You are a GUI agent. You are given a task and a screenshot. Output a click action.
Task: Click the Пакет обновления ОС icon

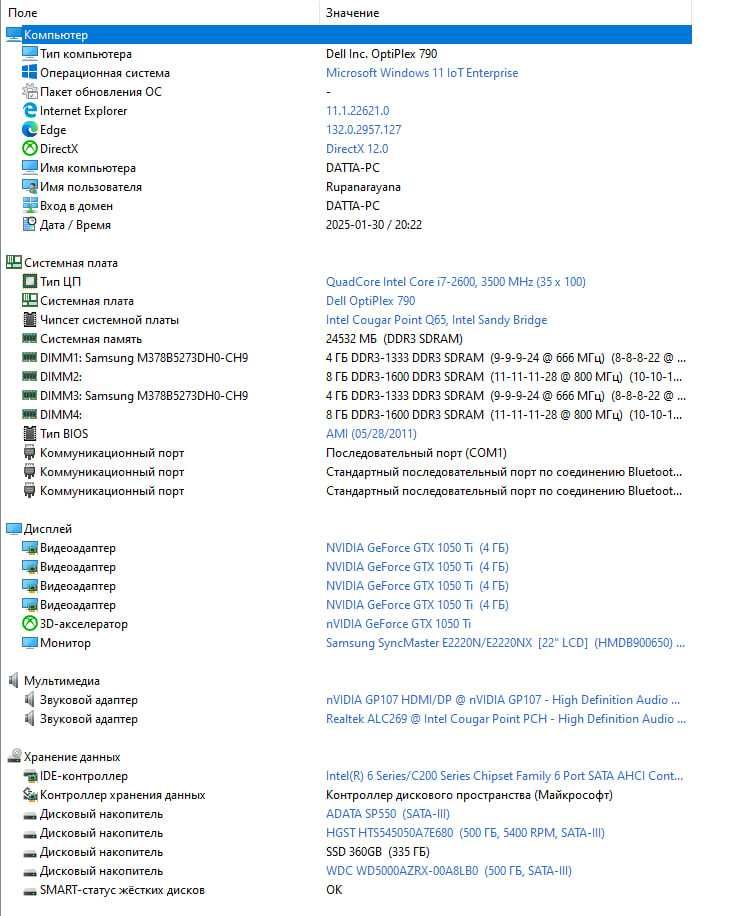tap(29, 92)
